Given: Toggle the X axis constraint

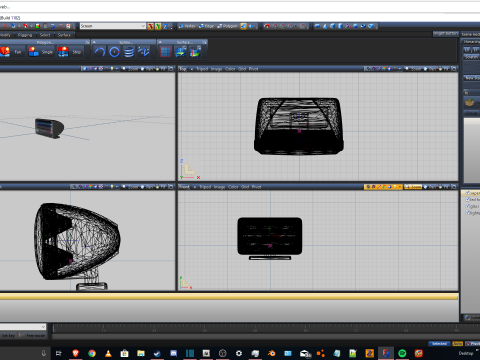Looking at the screenshot, I should (x=151, y=26).
